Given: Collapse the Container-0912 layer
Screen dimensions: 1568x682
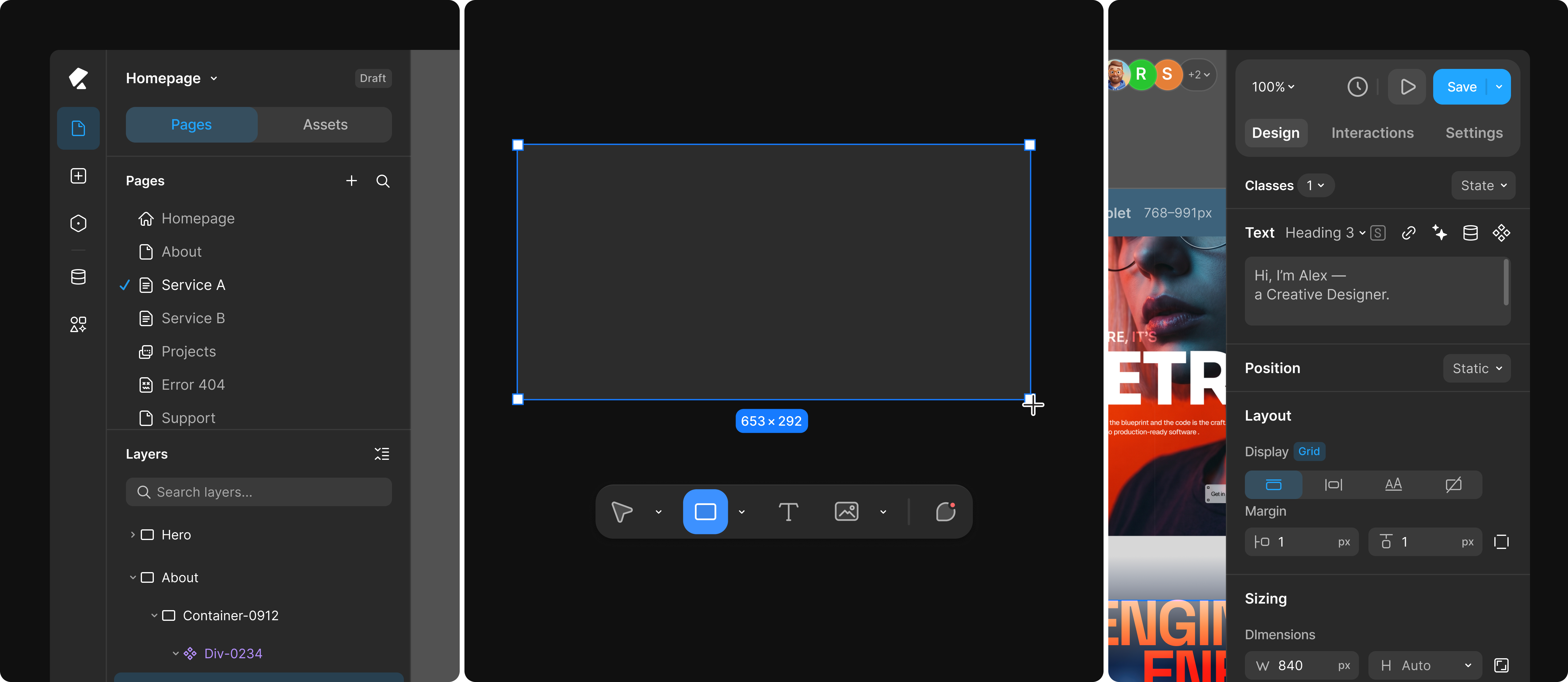Looking at the screenshot, I should click(154, 616).
